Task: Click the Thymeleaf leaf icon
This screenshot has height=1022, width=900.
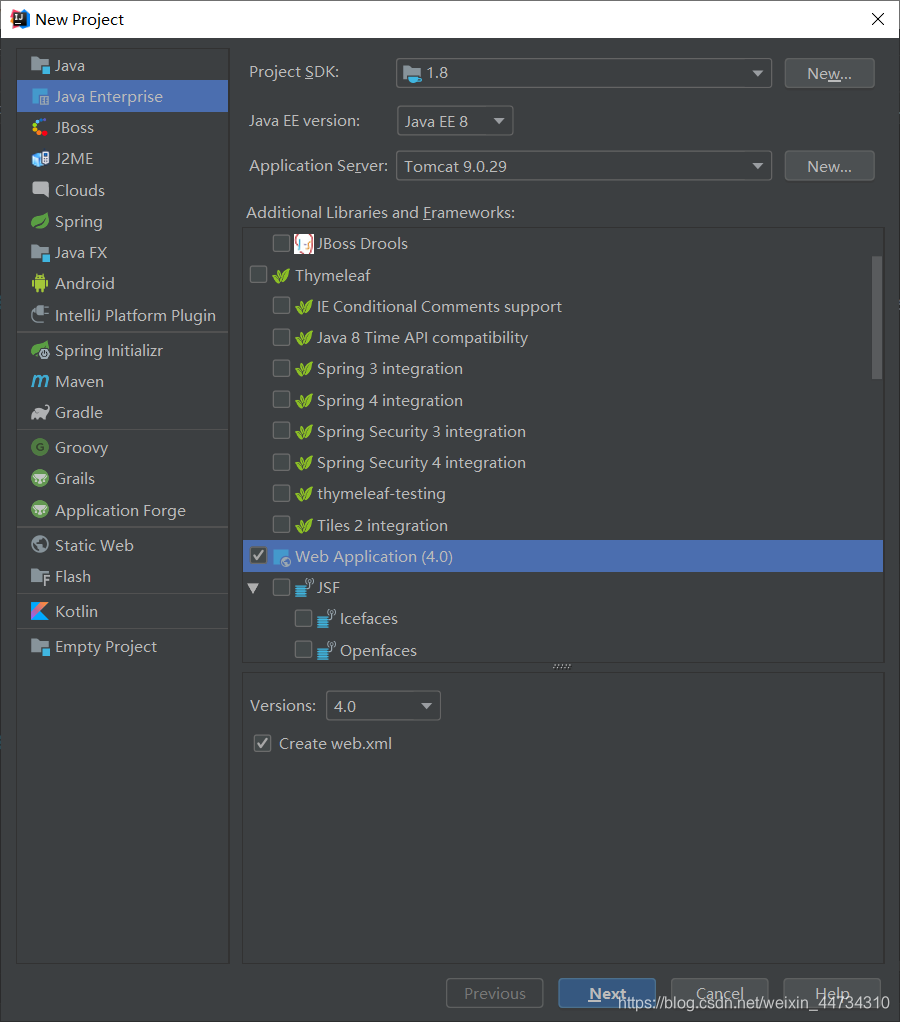Action: [x=281, y=276]
